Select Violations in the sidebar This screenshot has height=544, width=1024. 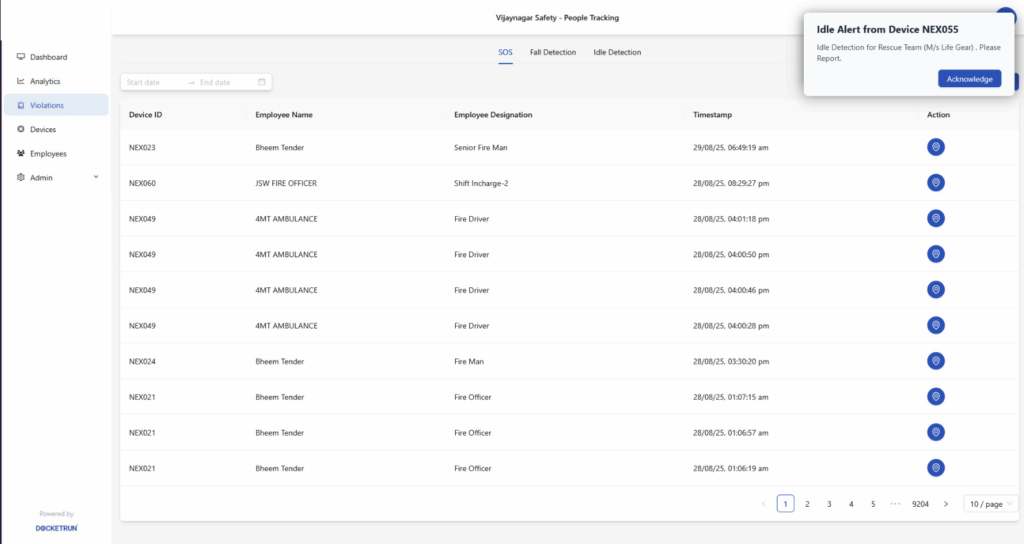coord(47,105)
